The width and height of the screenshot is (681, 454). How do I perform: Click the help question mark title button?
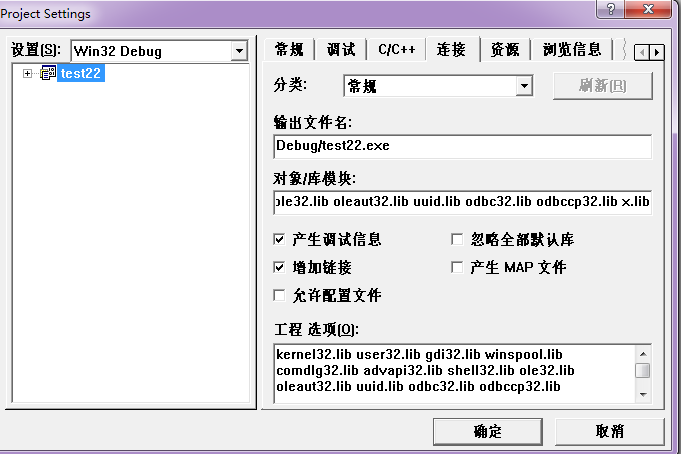tap(611, 9)
